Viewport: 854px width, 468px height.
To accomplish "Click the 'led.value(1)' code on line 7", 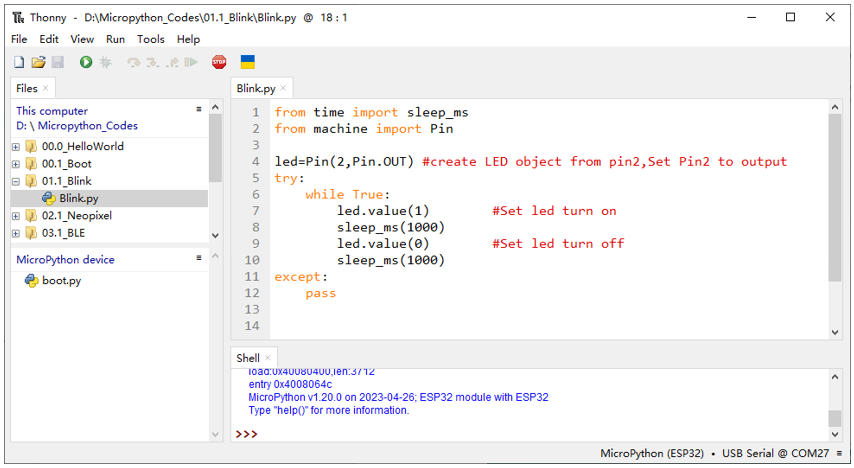I will [383, 211].
